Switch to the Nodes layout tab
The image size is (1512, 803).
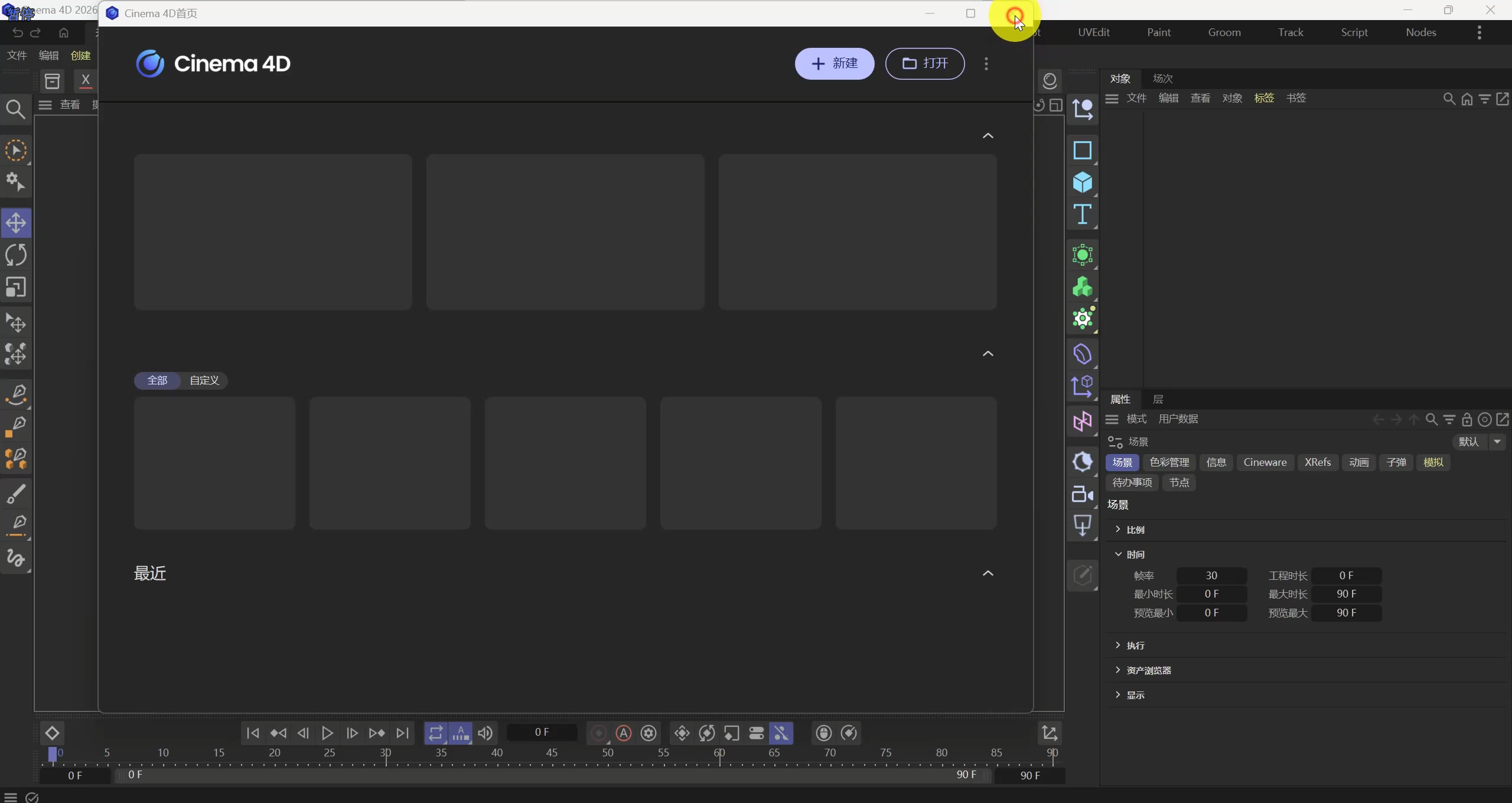point(1421,32)
